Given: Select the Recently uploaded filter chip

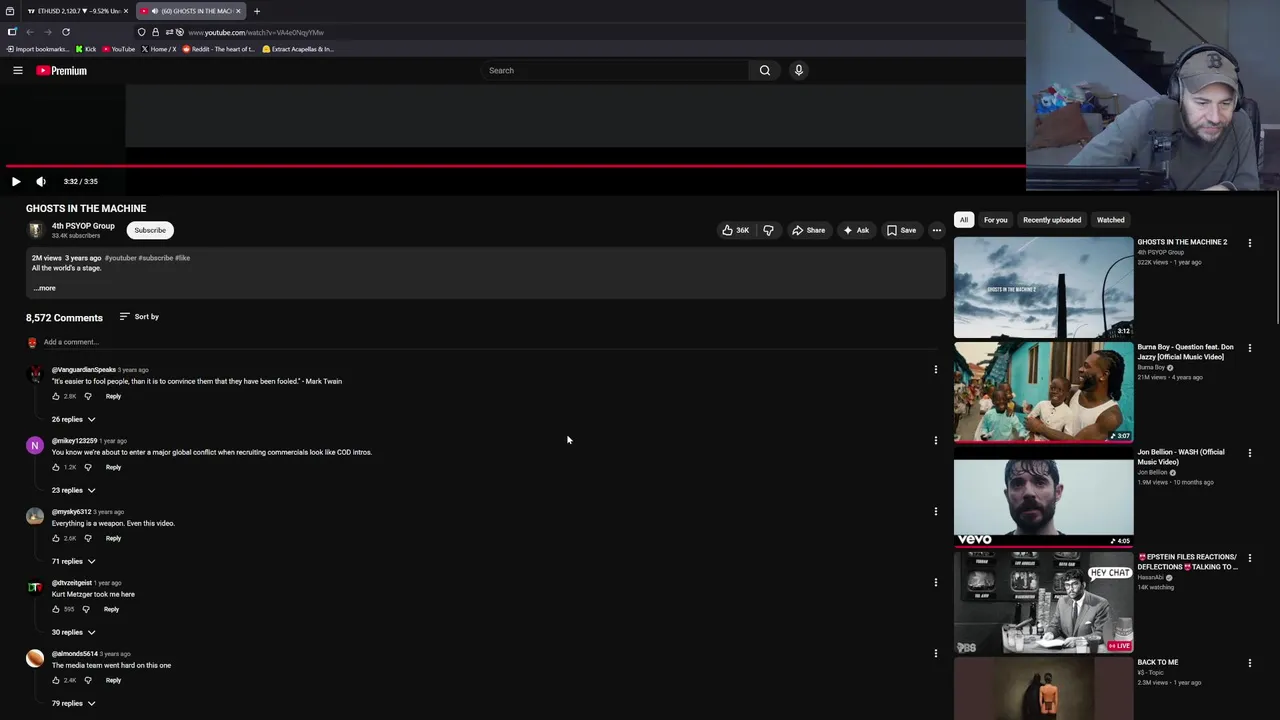Looking at the screenshot, I should pyautogui.click(x=1052, y=220).
